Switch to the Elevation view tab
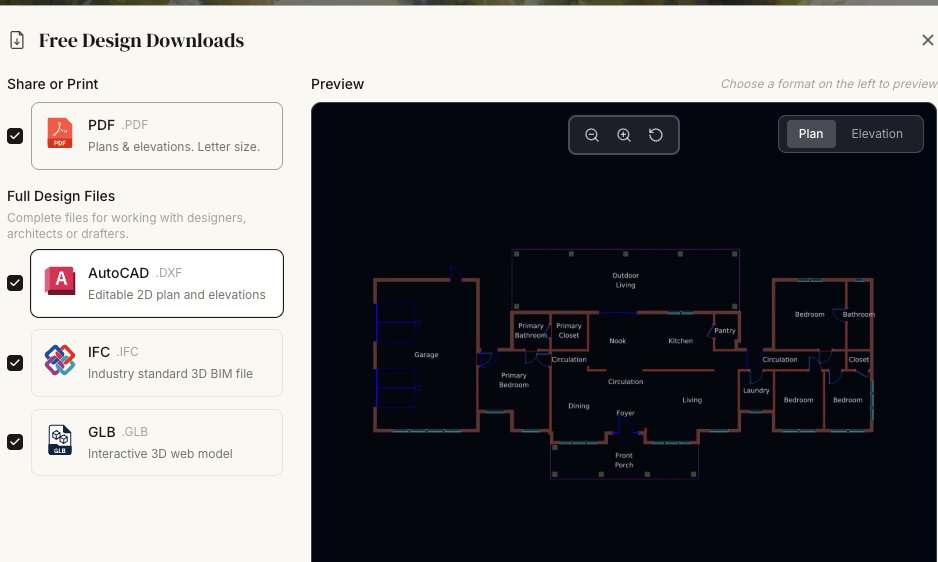Image resolution: width=938 pixels, height=562 pixels. click(x=877, y=134)
